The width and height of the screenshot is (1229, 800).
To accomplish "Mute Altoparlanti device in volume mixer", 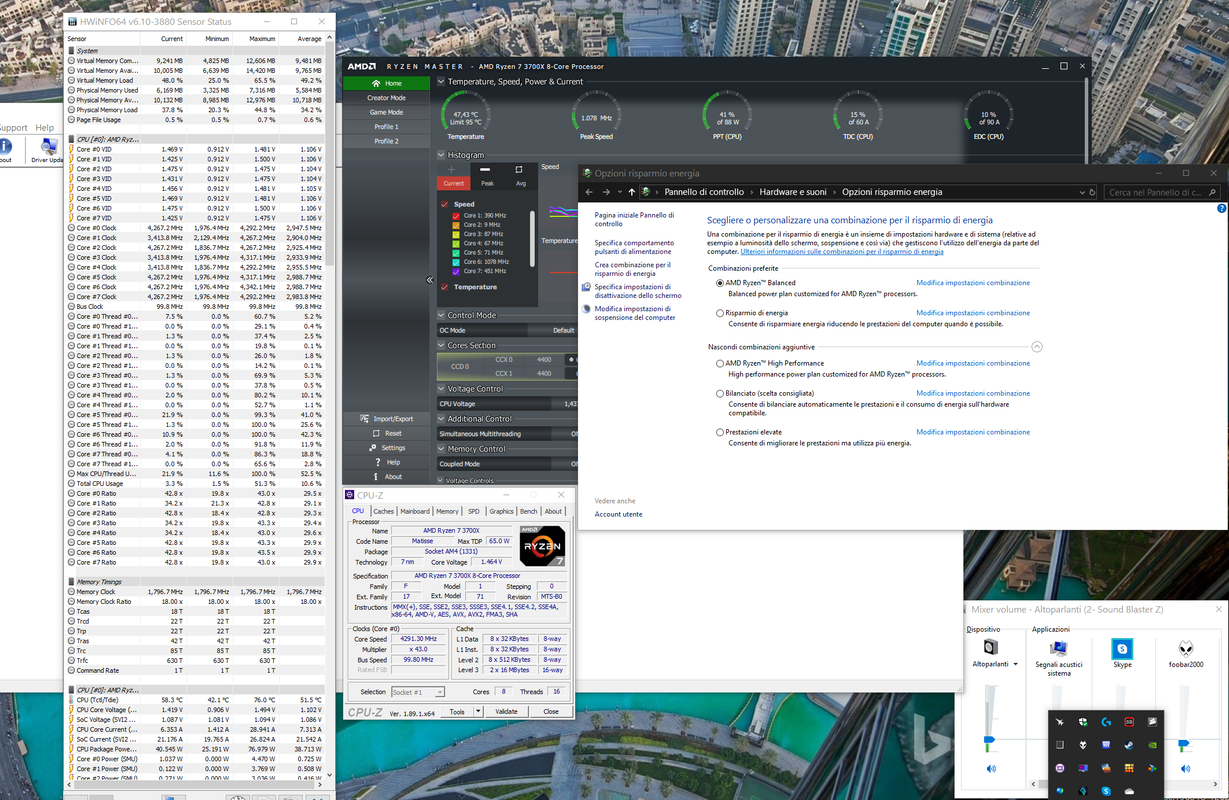I will tap(991, 769).
